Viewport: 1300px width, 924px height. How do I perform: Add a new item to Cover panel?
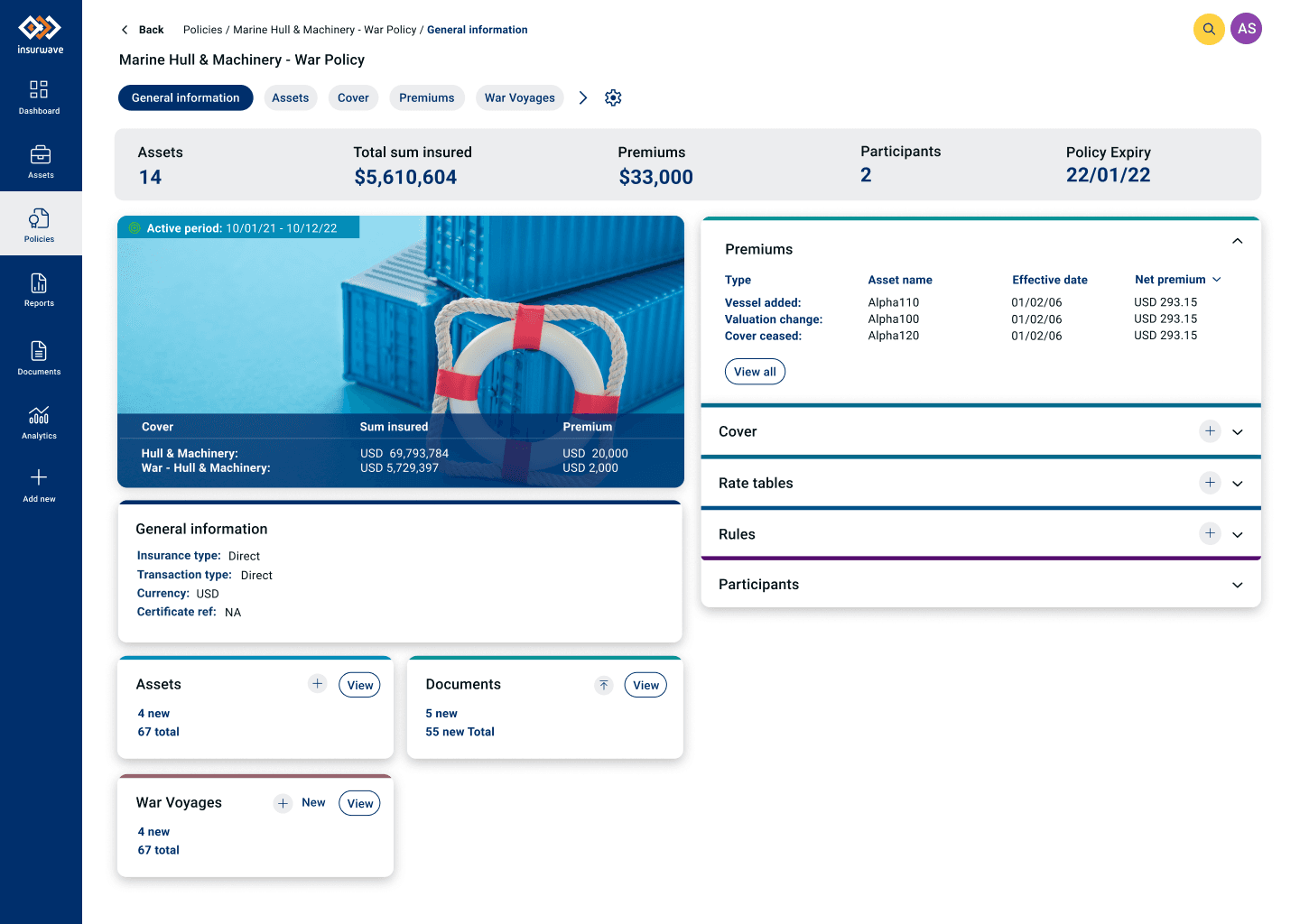pyautogui.click(x=1211, y=431)
